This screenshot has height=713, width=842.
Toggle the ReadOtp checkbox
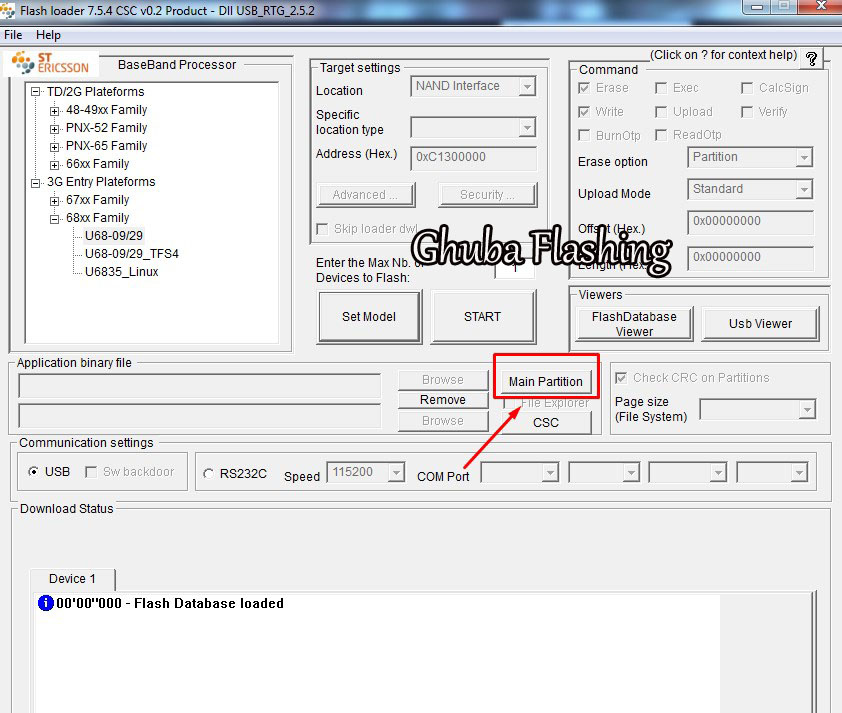[x=661, y=135]
